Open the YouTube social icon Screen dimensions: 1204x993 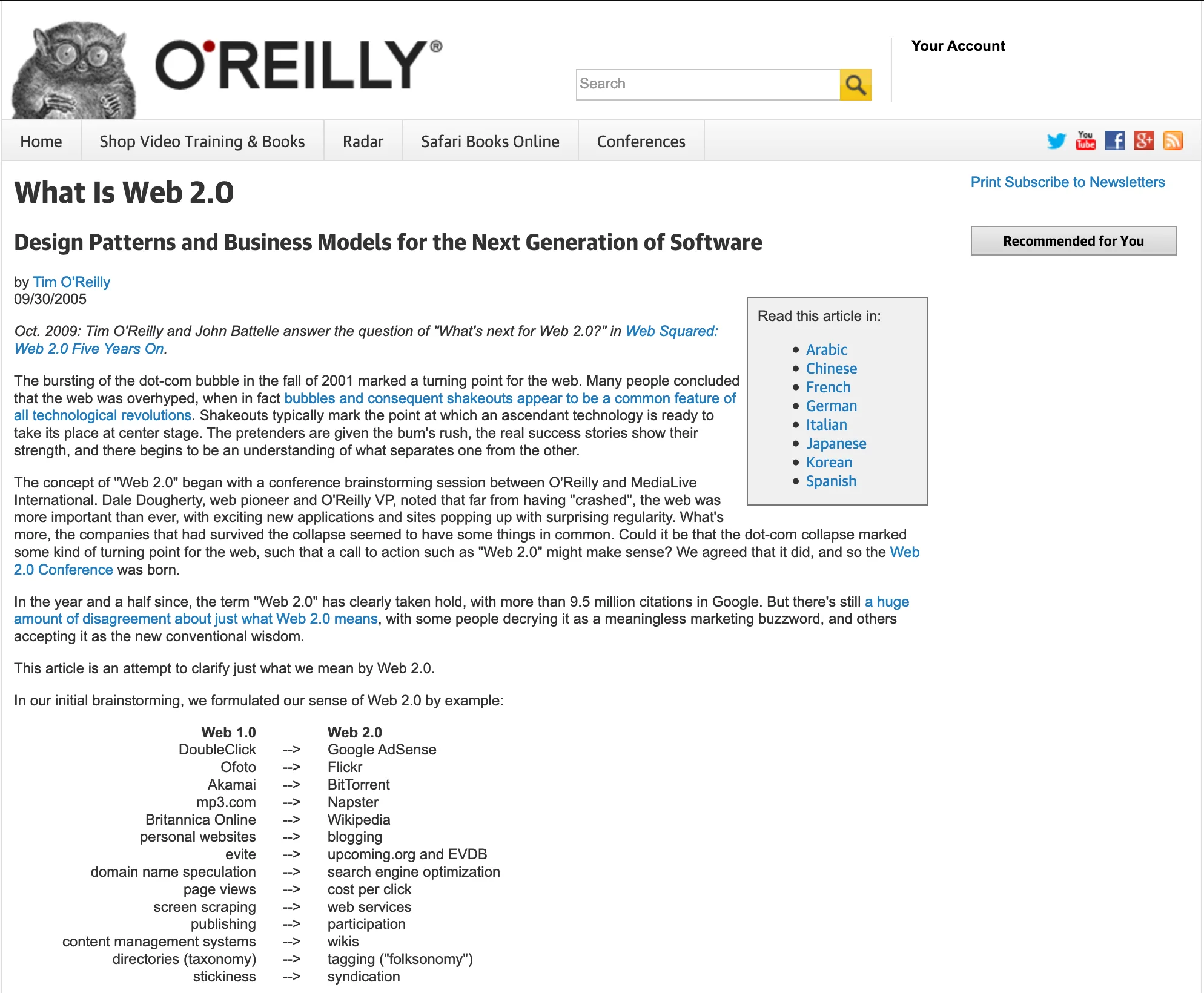point(1085,140)
